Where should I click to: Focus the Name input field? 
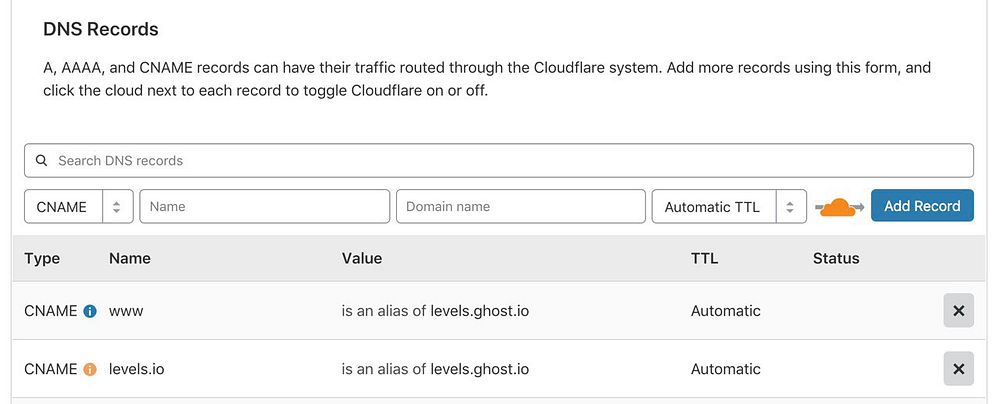(x=264, y=207)
